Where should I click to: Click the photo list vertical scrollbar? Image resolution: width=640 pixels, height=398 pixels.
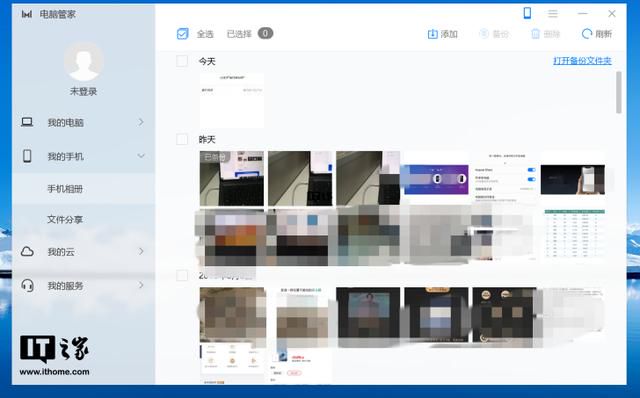pyautogui.click(x=619, y=92)
